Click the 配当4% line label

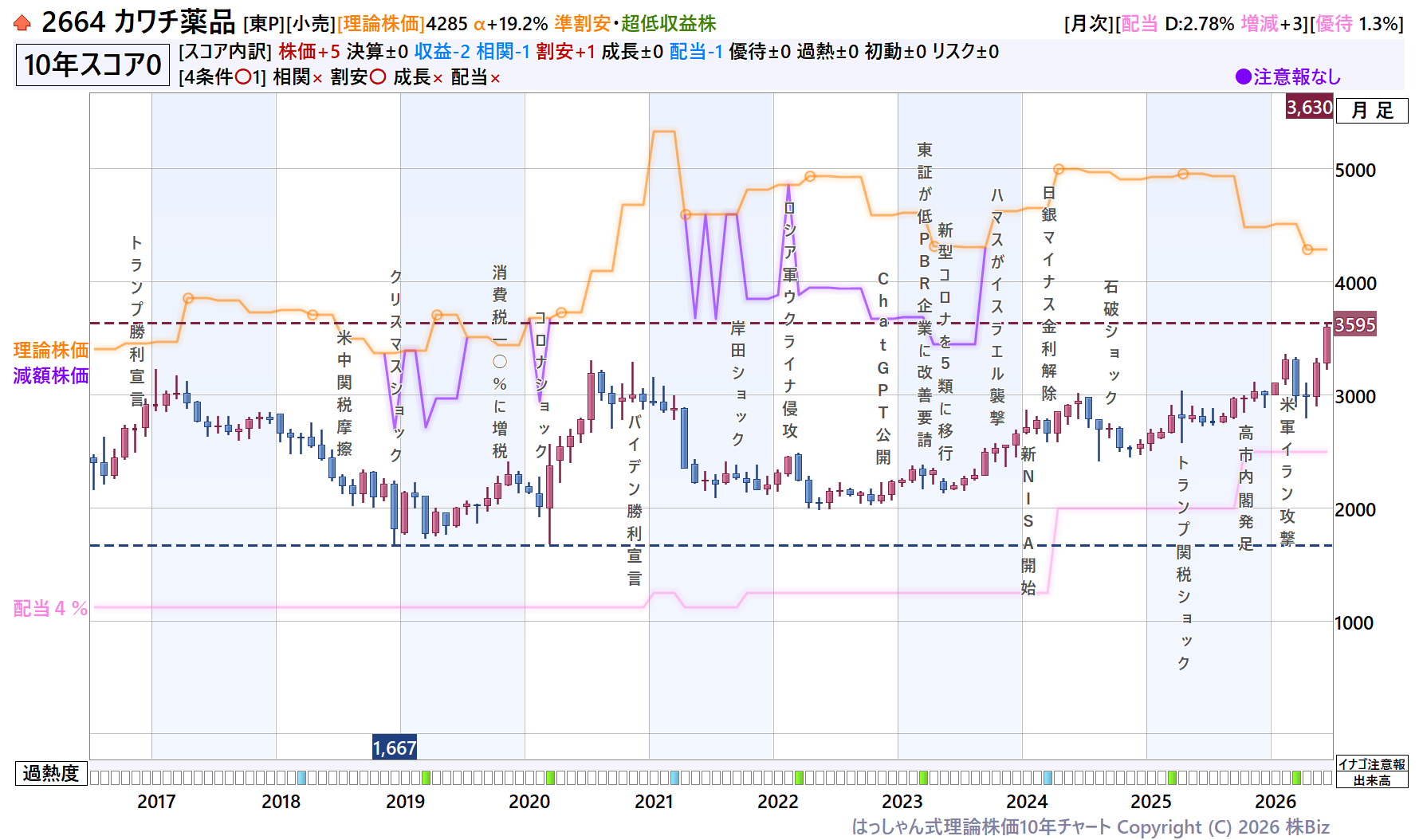click(x=50, y=609)
